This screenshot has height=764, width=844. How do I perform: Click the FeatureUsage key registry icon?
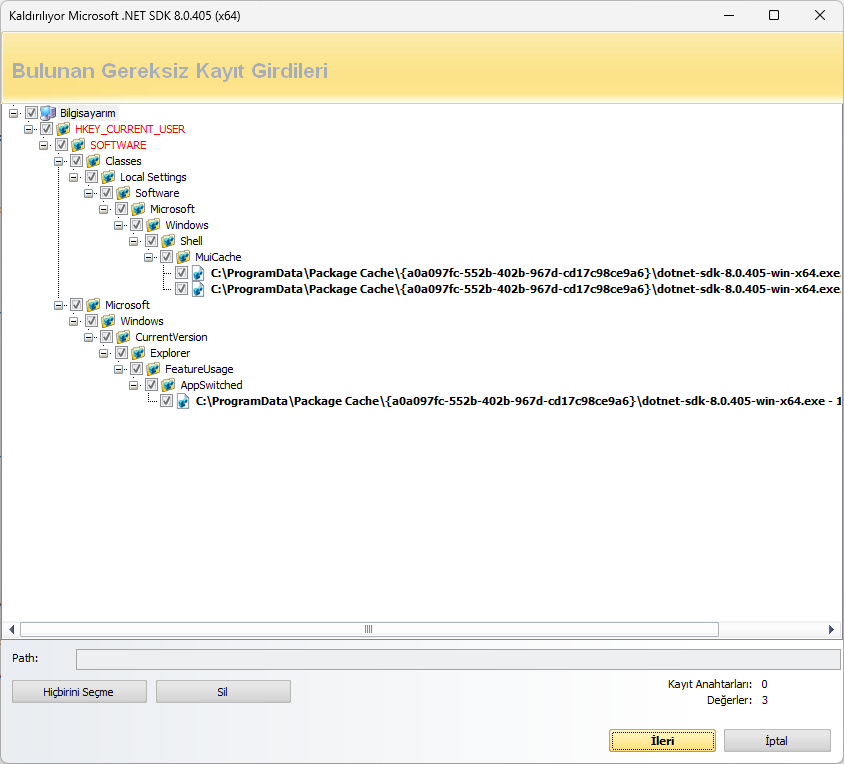pyautogui.click(x=153, y=369)
